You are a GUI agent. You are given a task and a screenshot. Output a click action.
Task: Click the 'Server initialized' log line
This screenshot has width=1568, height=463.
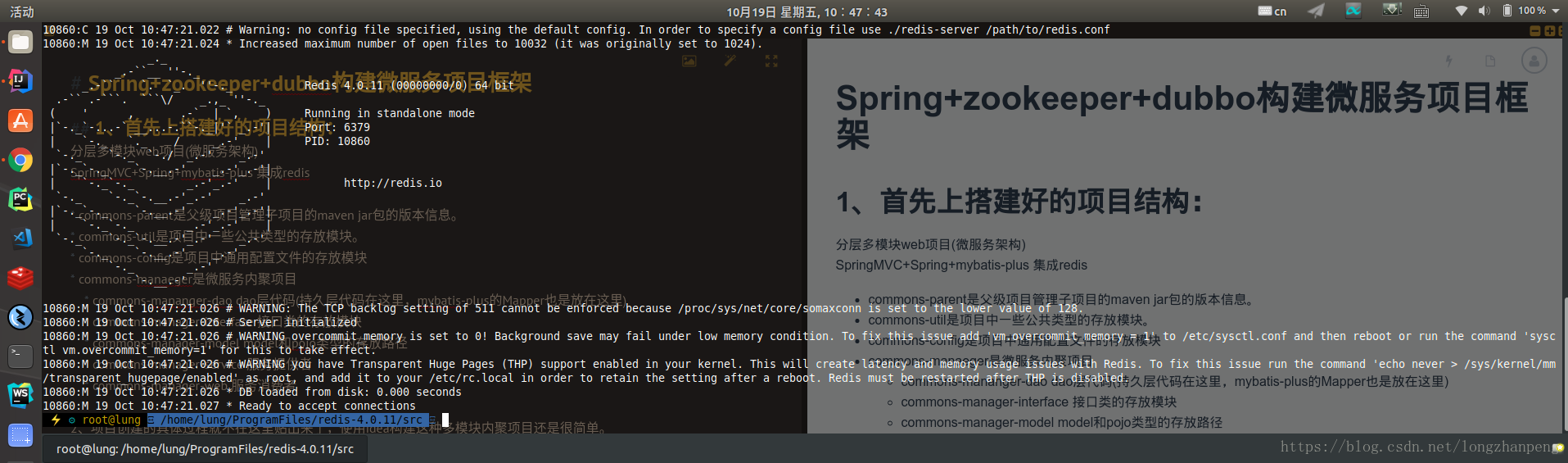pyautogui.click(x=200, y=322)
